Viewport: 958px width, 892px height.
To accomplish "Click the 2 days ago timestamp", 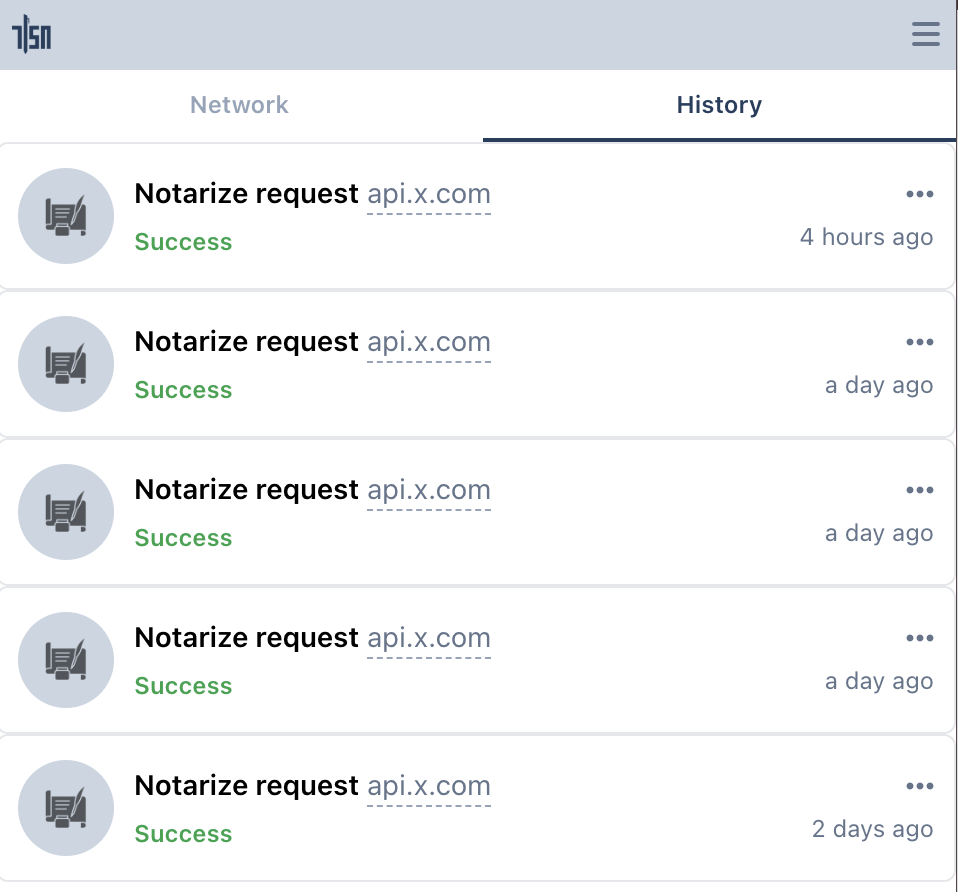I will [871, 829].
